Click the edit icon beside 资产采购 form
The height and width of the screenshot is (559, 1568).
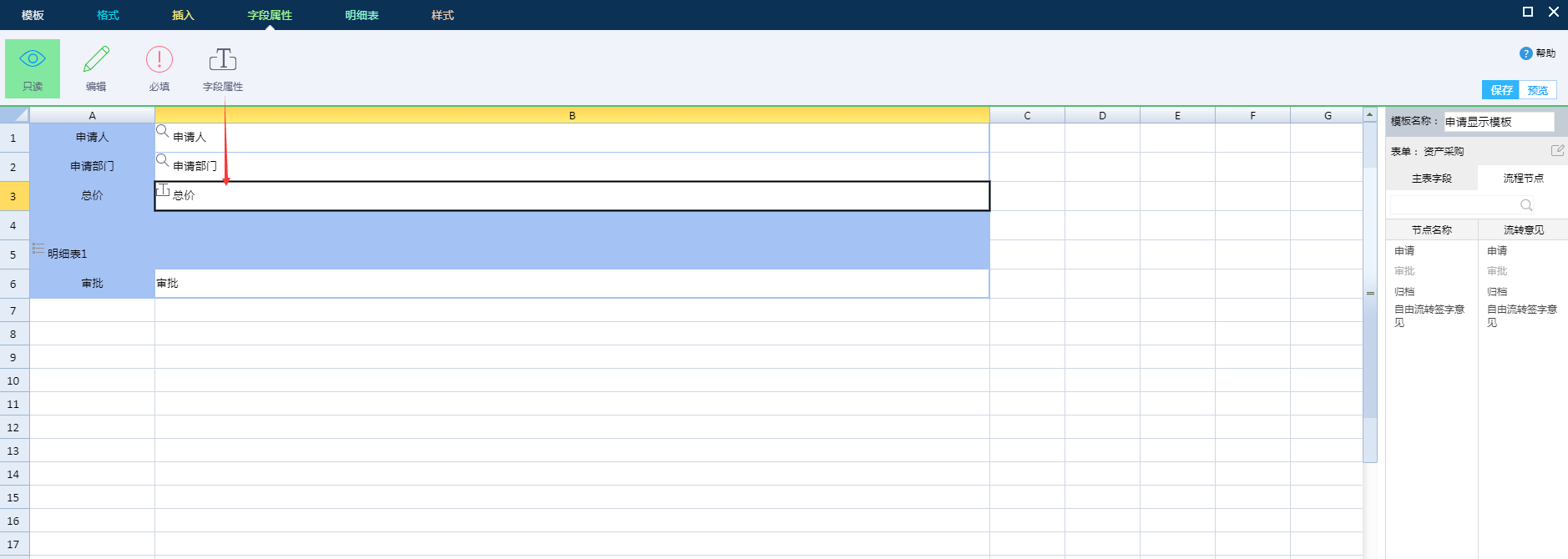1557,150
